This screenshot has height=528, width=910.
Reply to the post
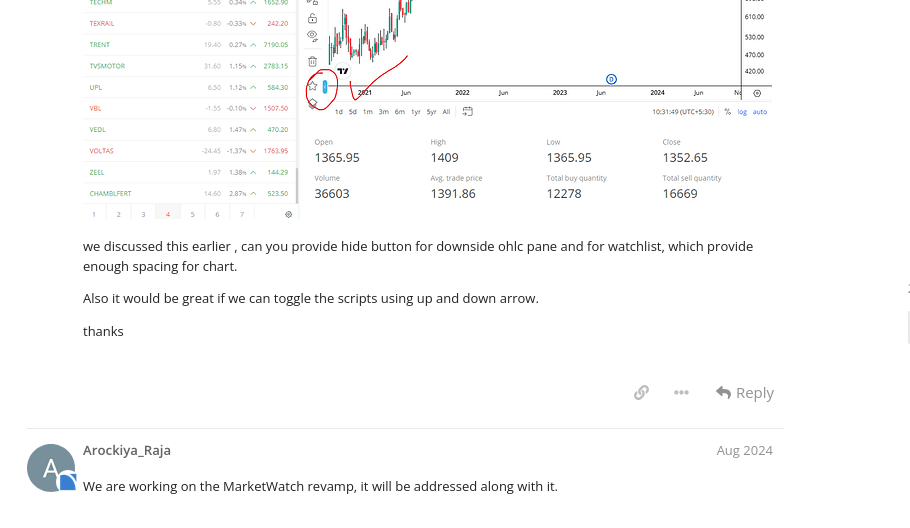click(745, 393)
